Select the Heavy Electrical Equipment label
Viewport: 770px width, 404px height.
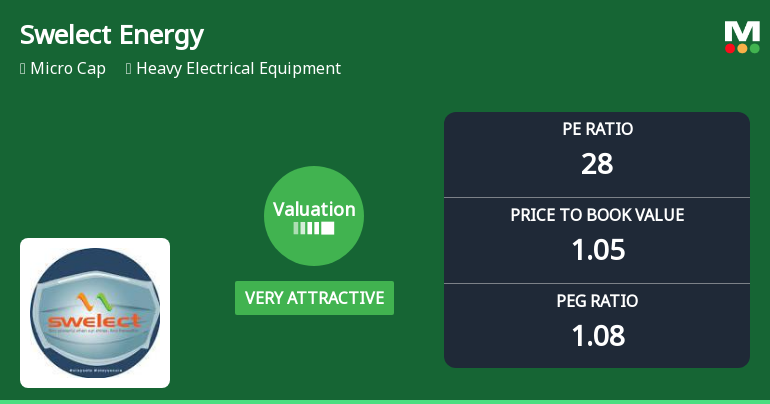click(238, 69)
